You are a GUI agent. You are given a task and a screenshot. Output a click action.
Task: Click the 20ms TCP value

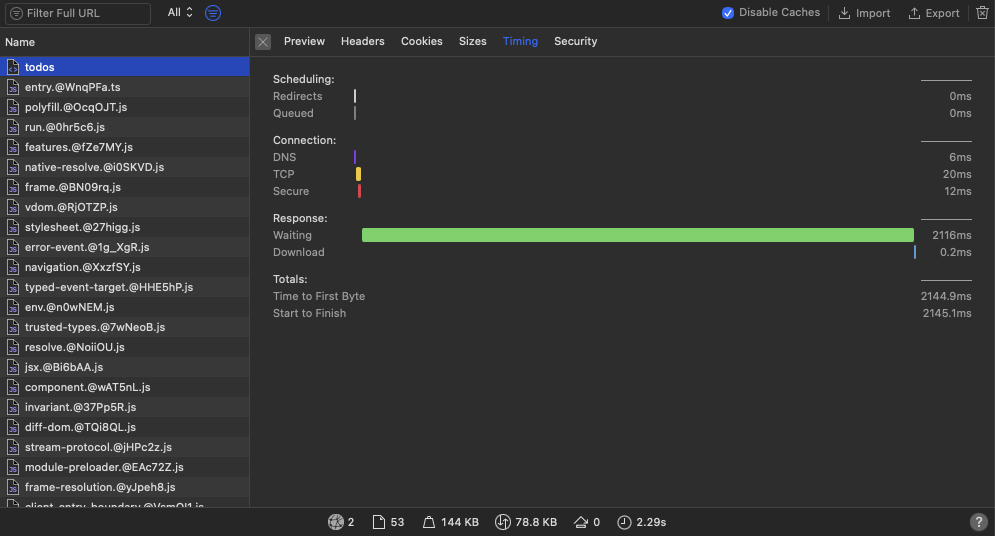tap(957, 174)
